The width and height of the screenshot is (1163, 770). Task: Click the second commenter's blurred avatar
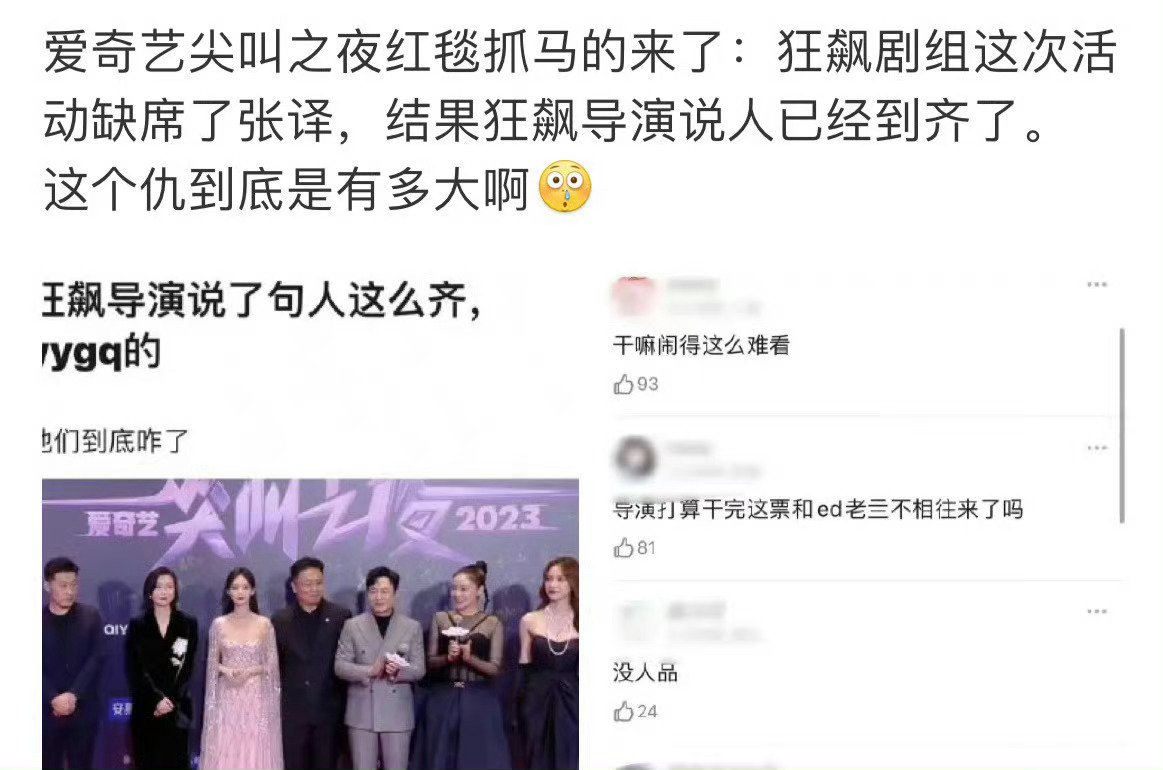tap(636, 458)
